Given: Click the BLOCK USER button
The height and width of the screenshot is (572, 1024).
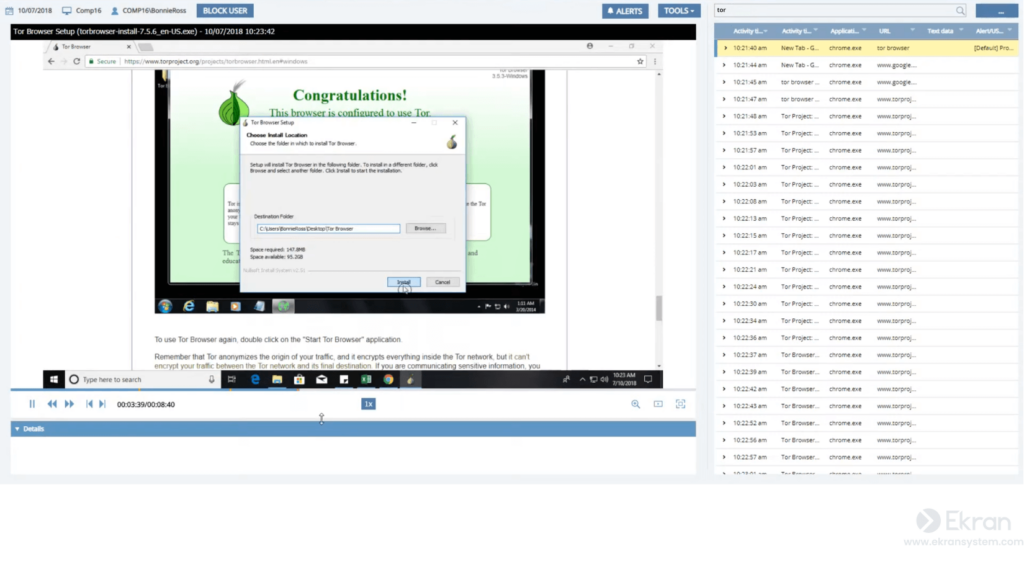Looking at the screenshot, I should (225, 10).
